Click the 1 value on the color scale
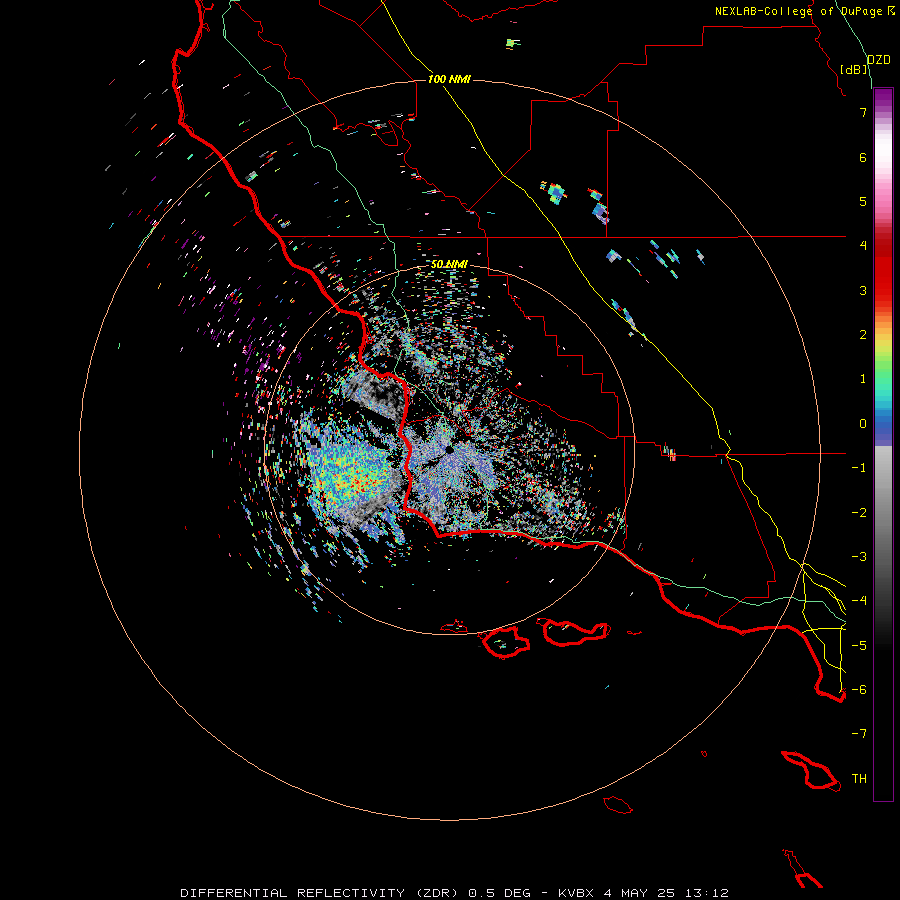 point(863,379)
